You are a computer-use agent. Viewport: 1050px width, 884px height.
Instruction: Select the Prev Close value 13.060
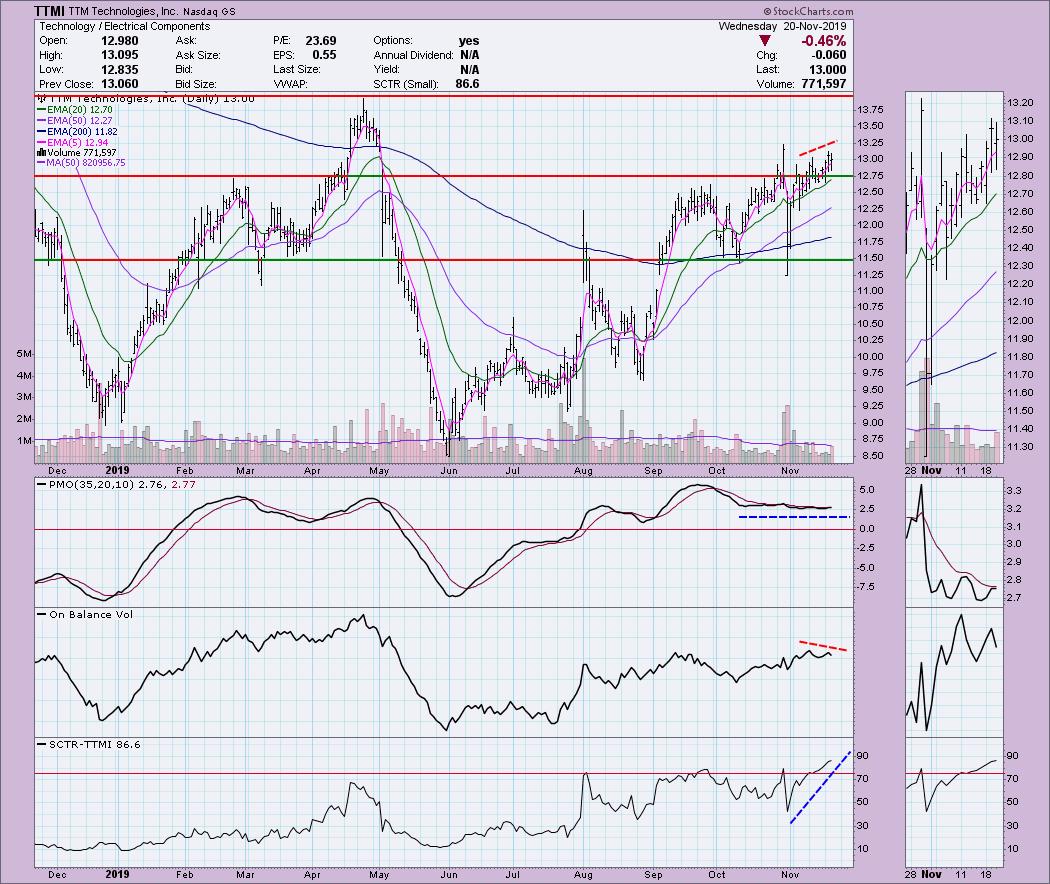click(120, 84)
